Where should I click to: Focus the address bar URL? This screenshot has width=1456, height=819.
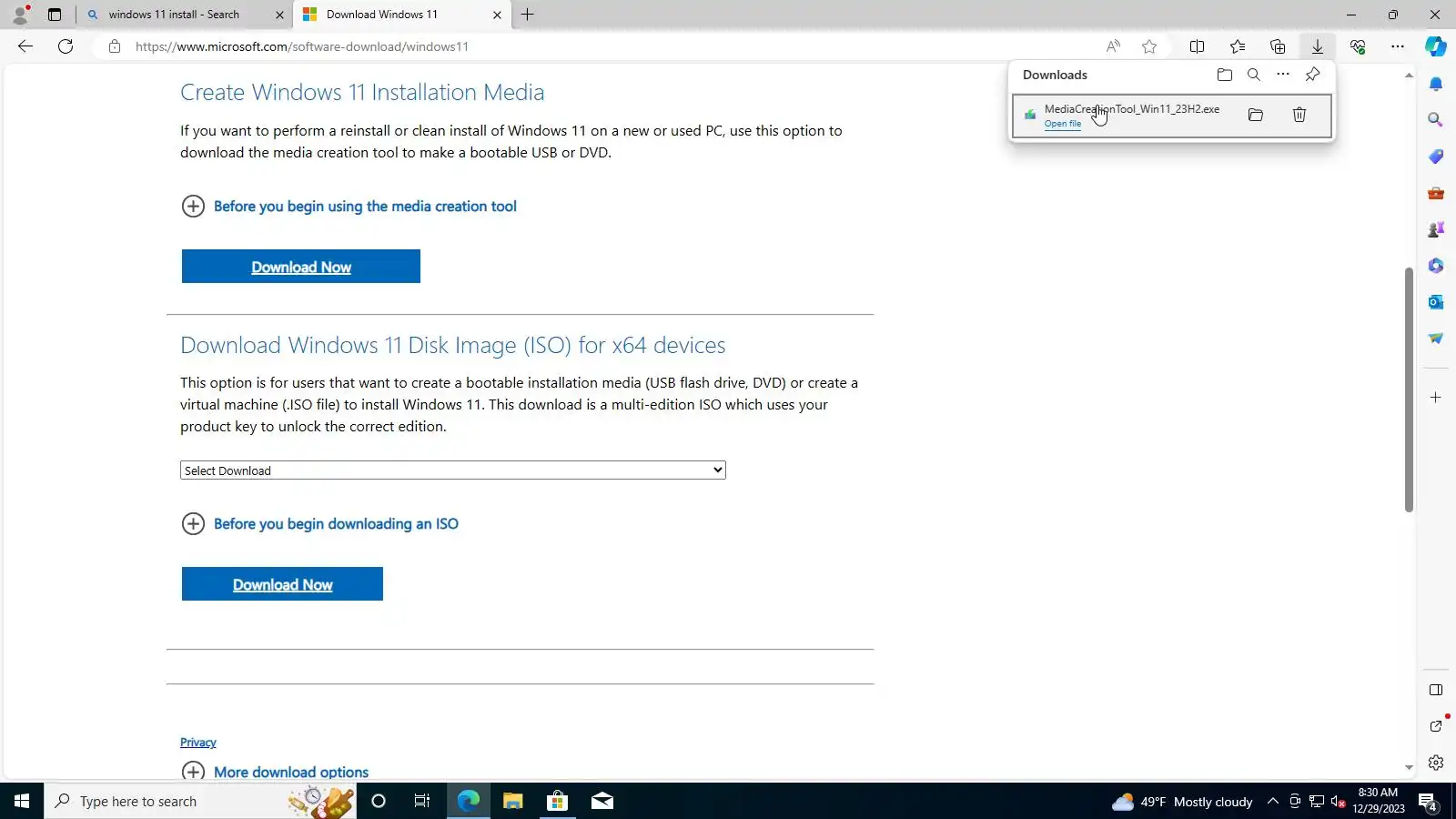click(x=302, y=46)
